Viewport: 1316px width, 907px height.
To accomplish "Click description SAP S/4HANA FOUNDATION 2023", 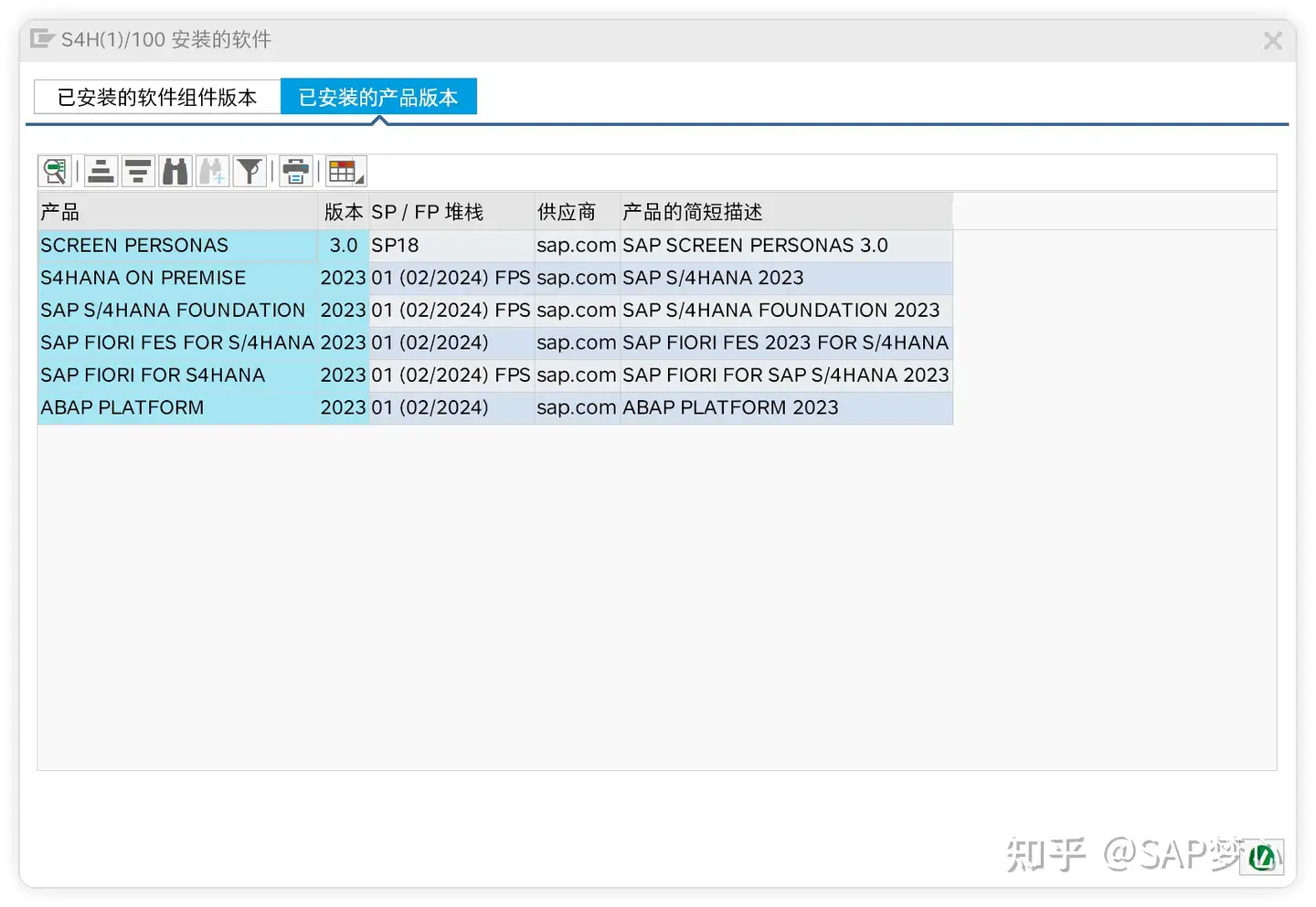I will click(786, 310).
